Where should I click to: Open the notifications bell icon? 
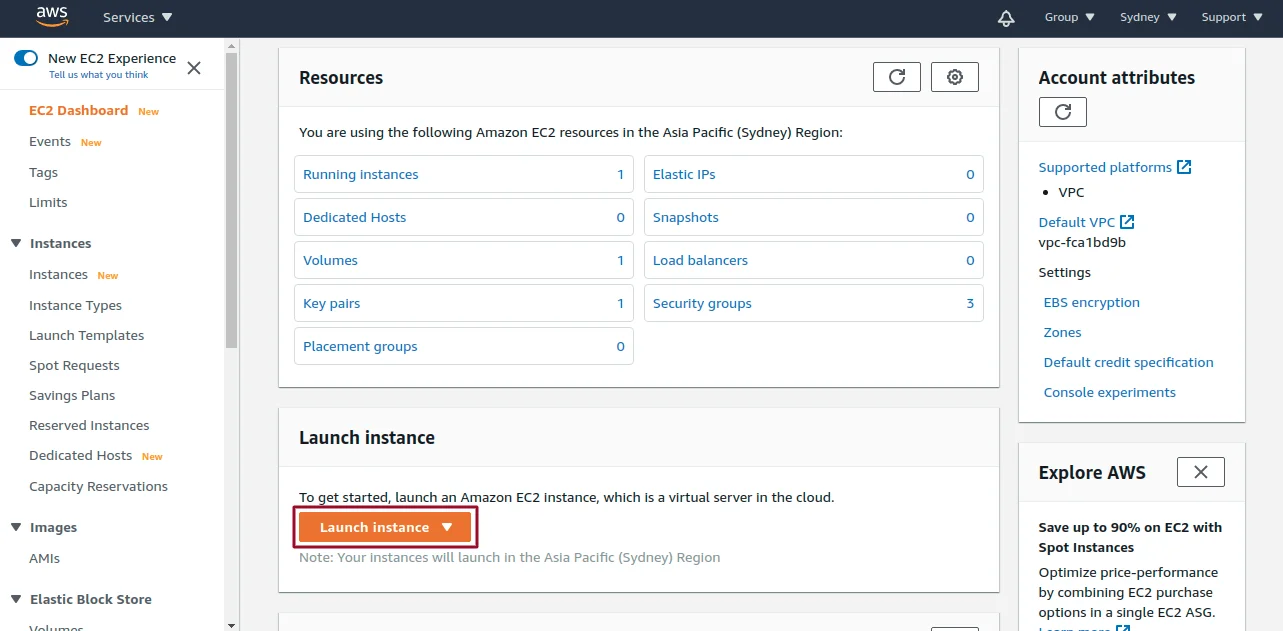[1006, 18]
